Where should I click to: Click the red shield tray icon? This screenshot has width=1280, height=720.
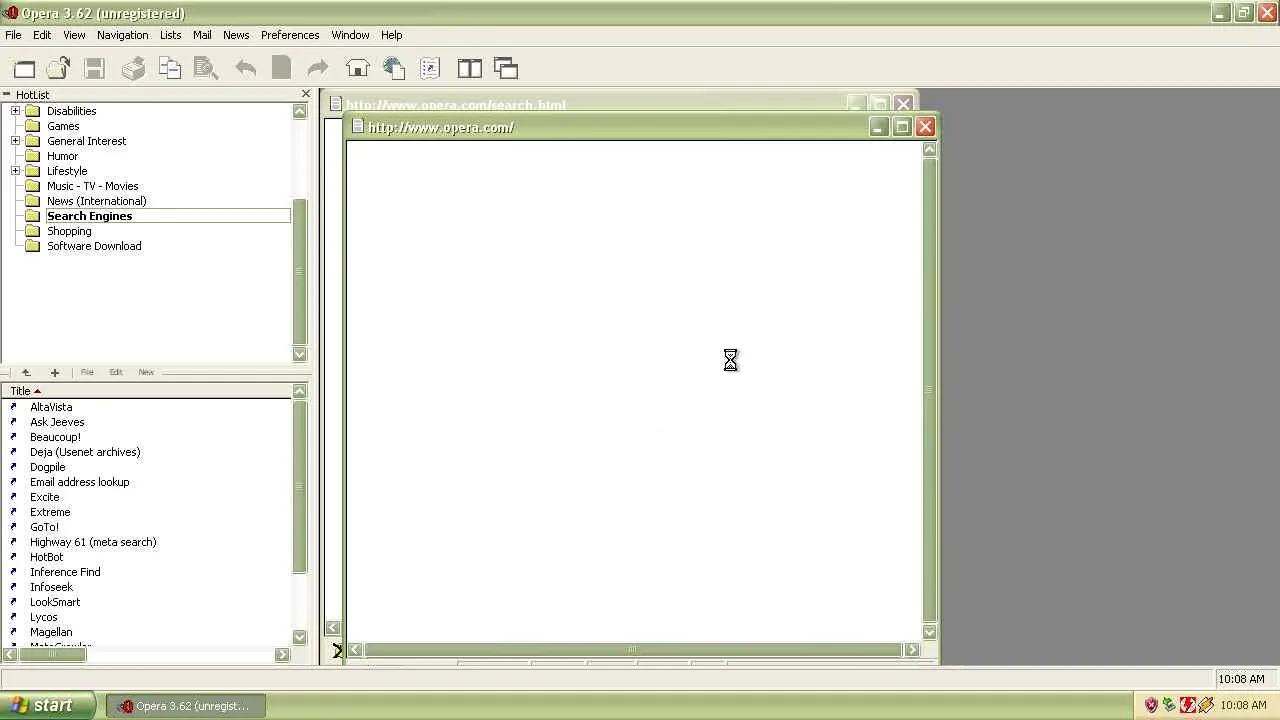[1151, 705]
